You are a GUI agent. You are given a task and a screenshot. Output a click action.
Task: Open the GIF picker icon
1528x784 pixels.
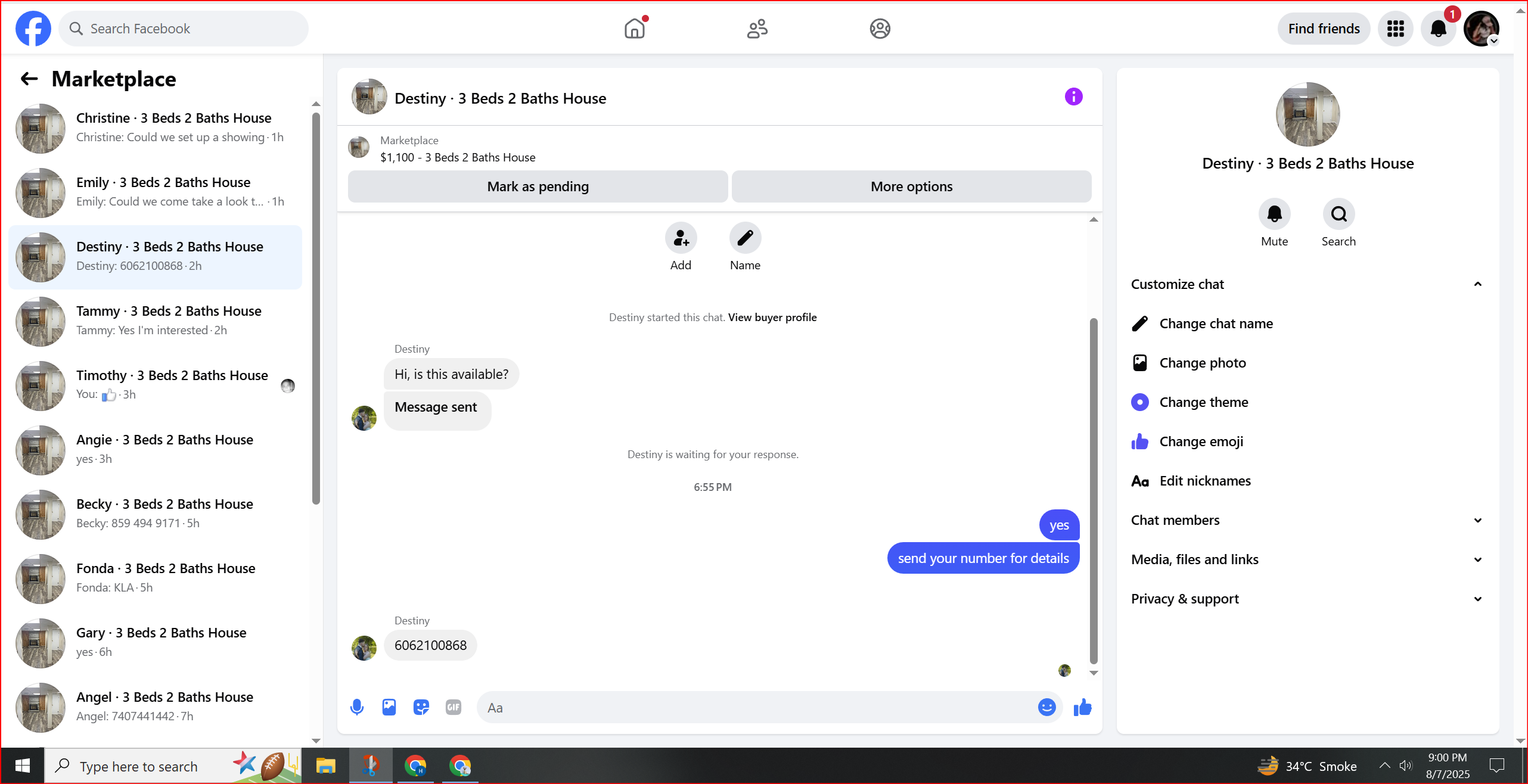(x=454, y=707)
